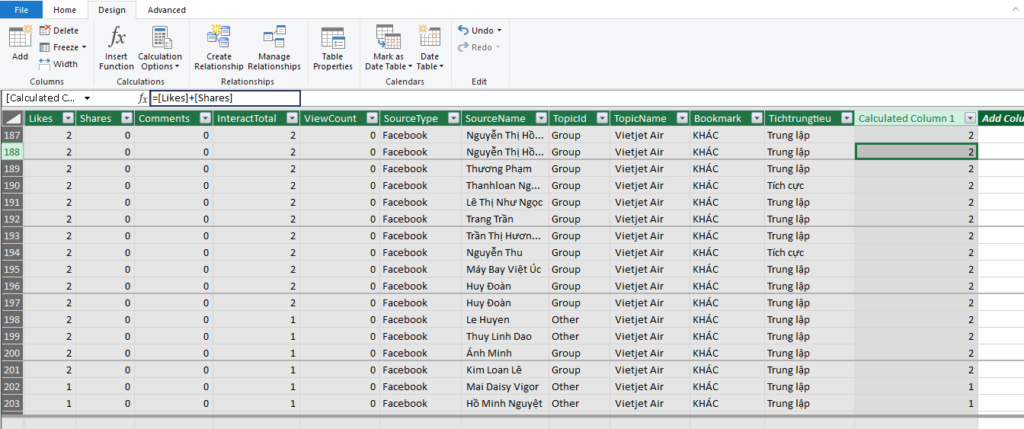The width and height of the screenshot is (1024, 429).
Task: Switch to the Home tab
Action: 65,10
